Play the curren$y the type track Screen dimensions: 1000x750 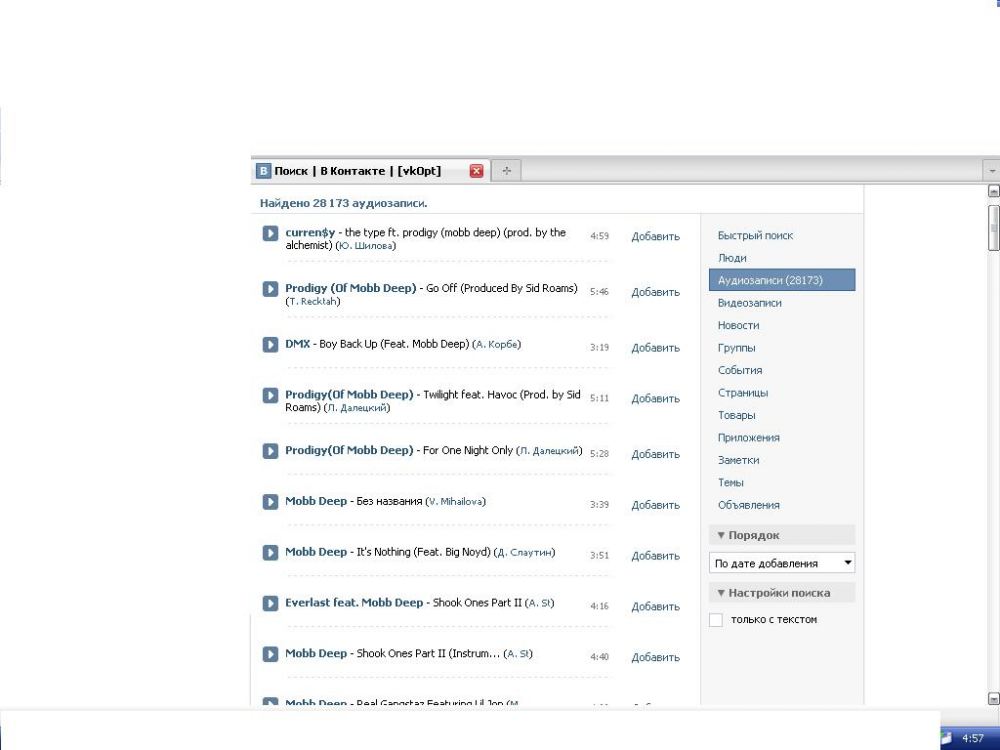pos(270,233)
